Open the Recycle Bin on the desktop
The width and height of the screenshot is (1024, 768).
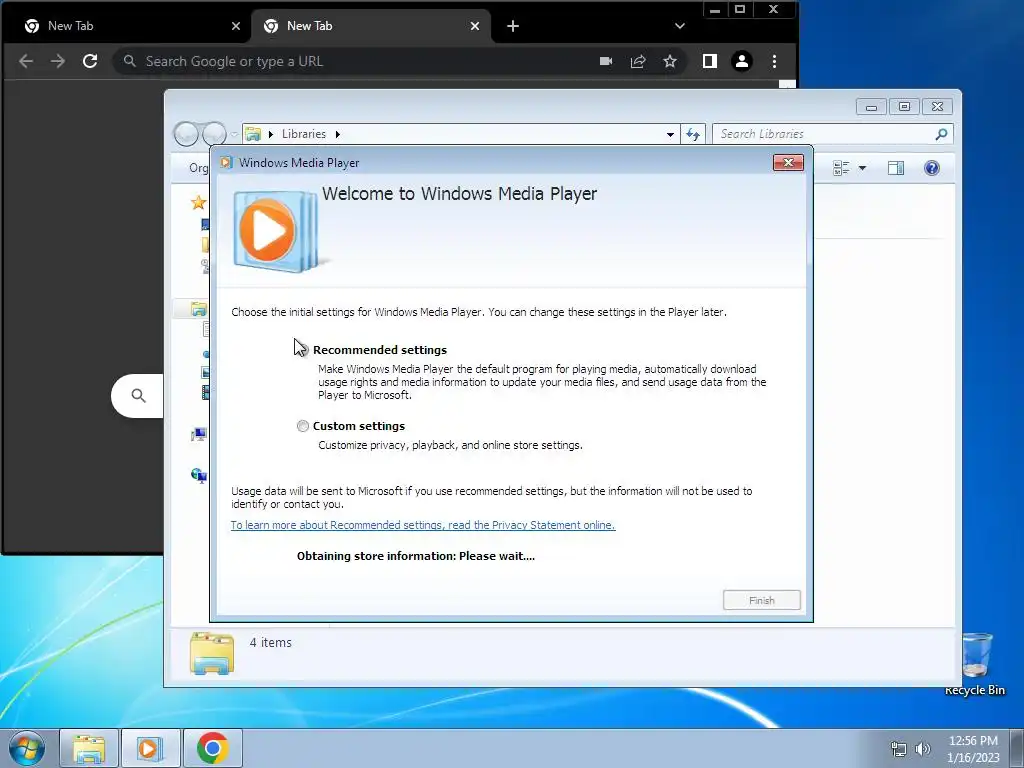[x=976, y=664]
